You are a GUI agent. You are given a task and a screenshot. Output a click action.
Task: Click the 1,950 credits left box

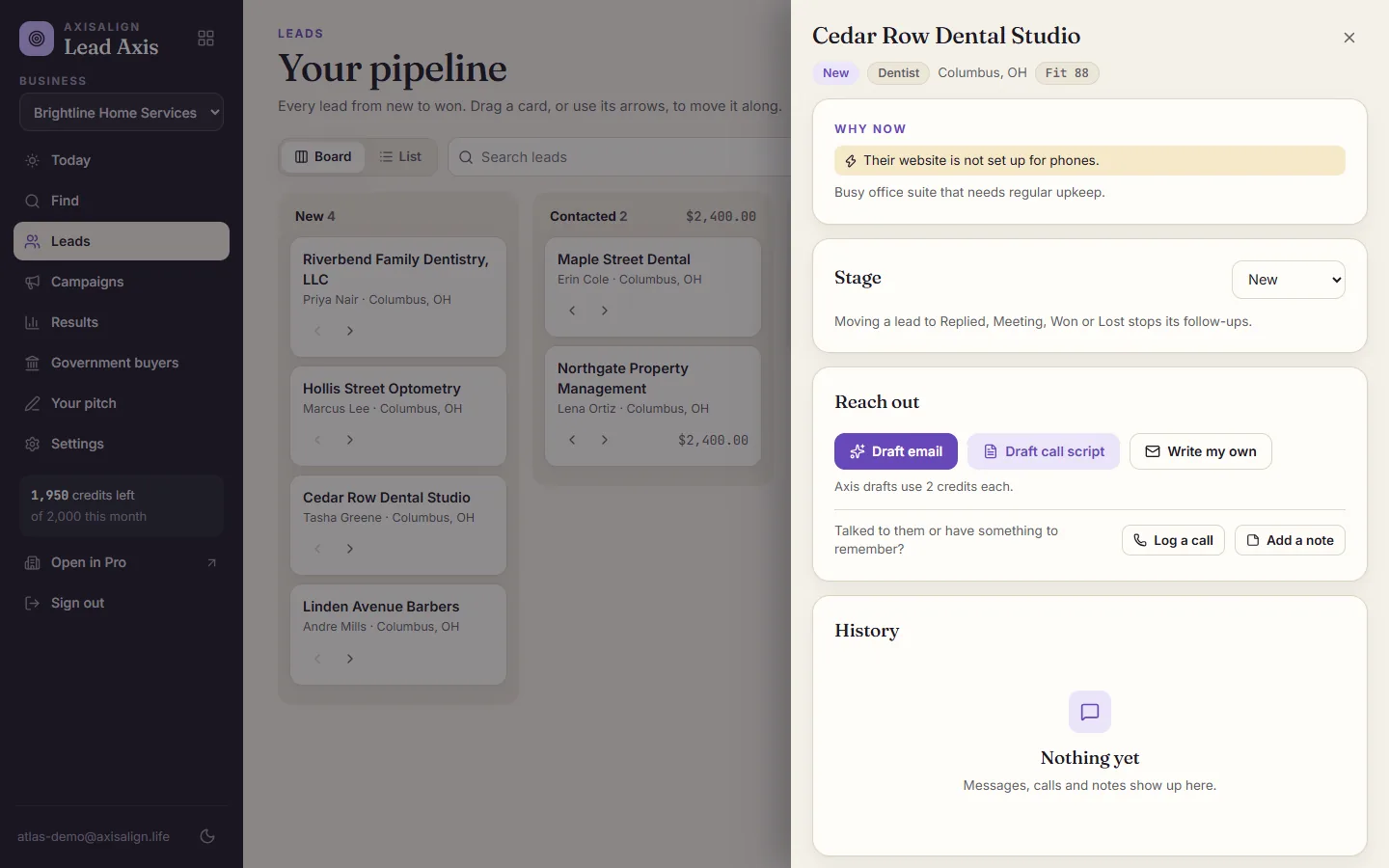coord(122,505)
